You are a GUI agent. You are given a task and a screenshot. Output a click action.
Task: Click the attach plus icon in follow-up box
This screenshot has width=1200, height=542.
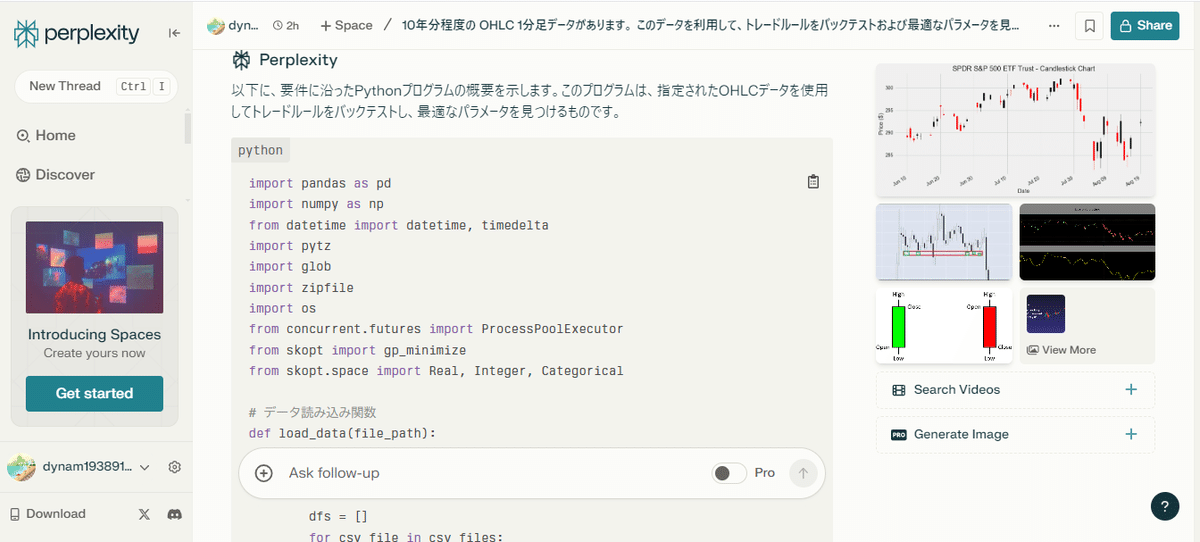264,473
